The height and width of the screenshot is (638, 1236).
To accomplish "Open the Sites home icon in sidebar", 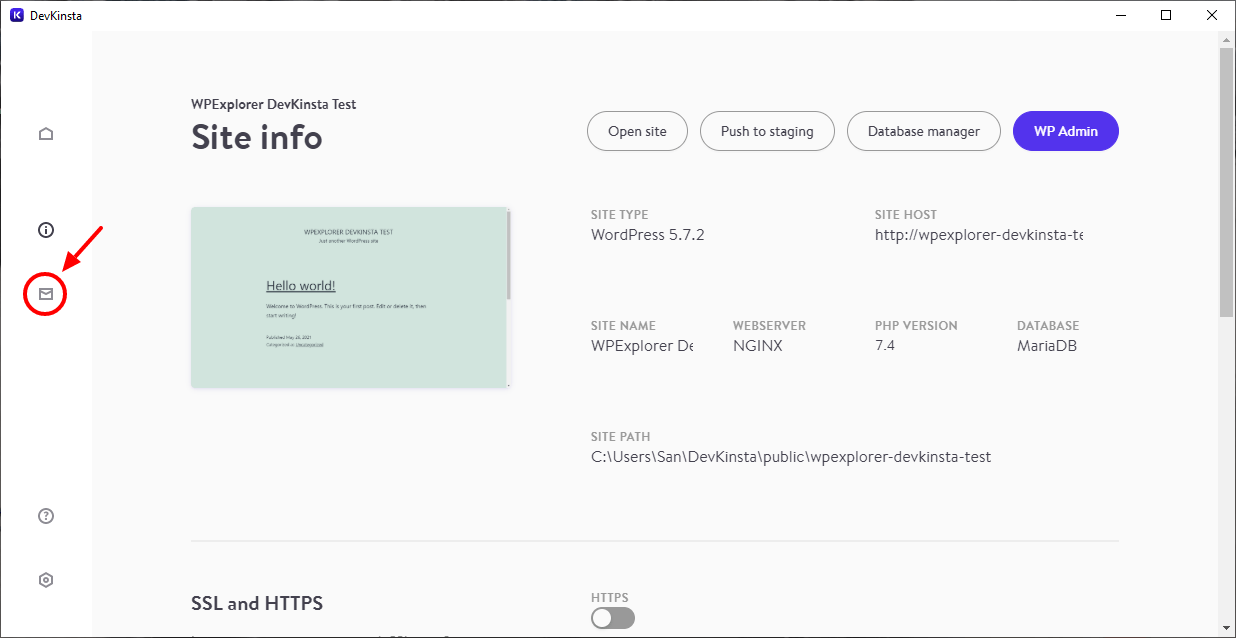I will click(45, 134).
